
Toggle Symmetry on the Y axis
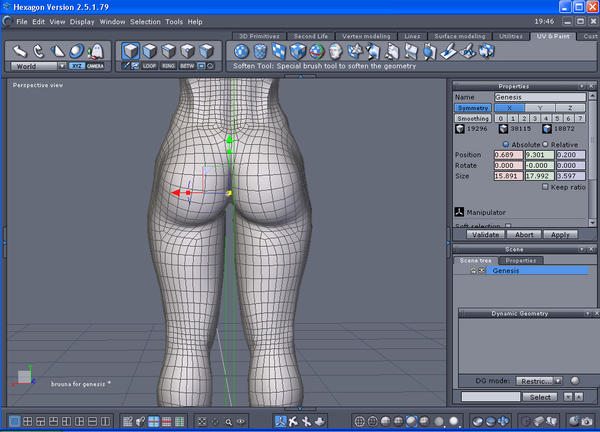click(x=540, y=107)
